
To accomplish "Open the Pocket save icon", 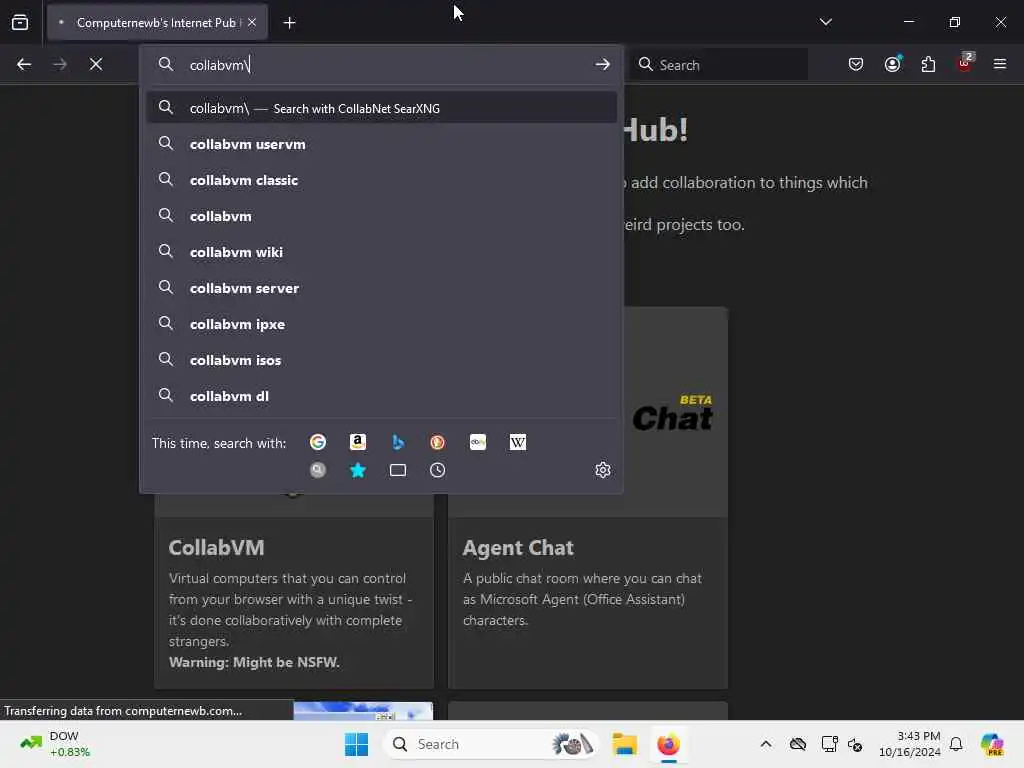I will (856, 64).
